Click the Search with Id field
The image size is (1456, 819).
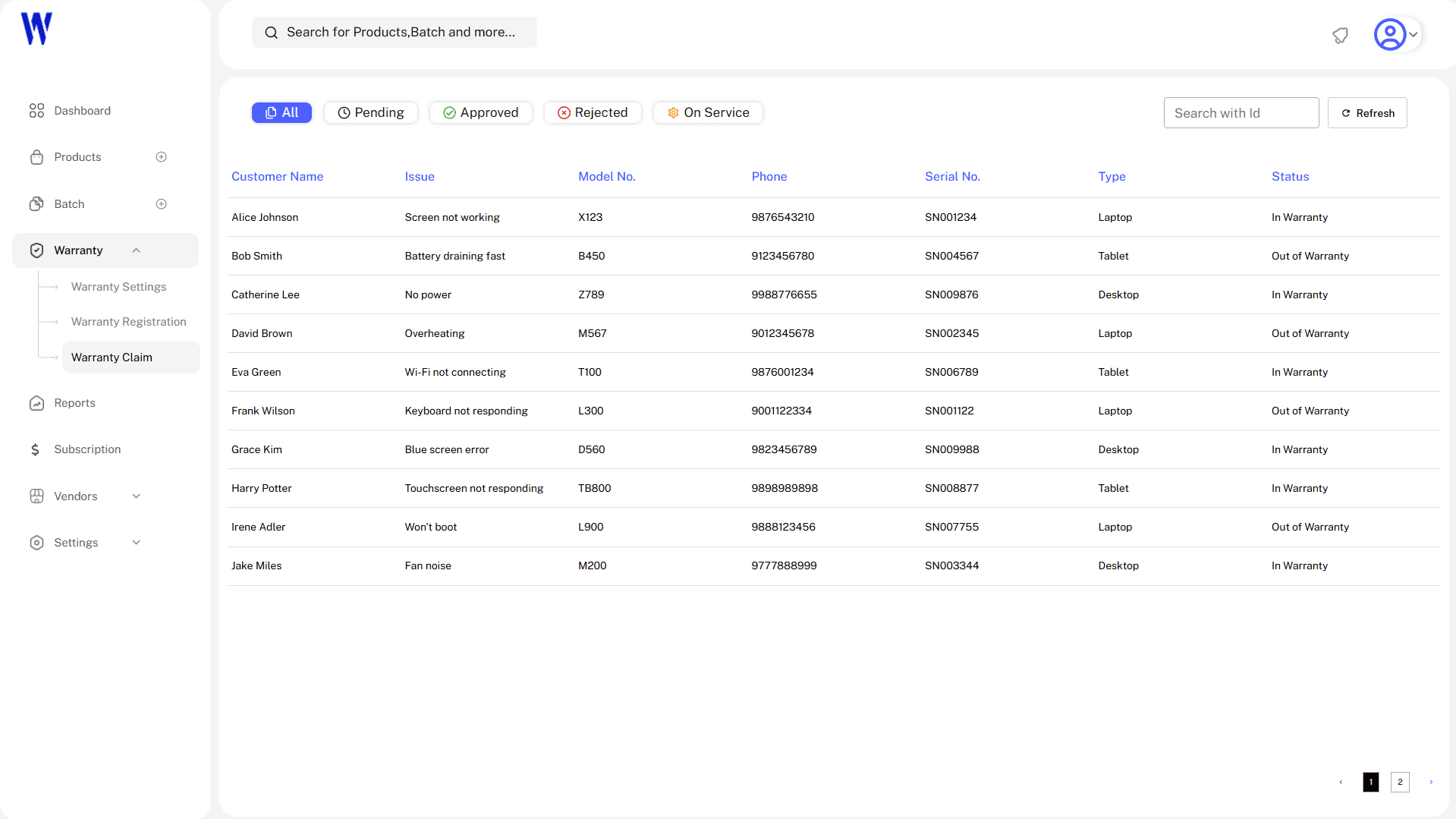coord(1241,112)
